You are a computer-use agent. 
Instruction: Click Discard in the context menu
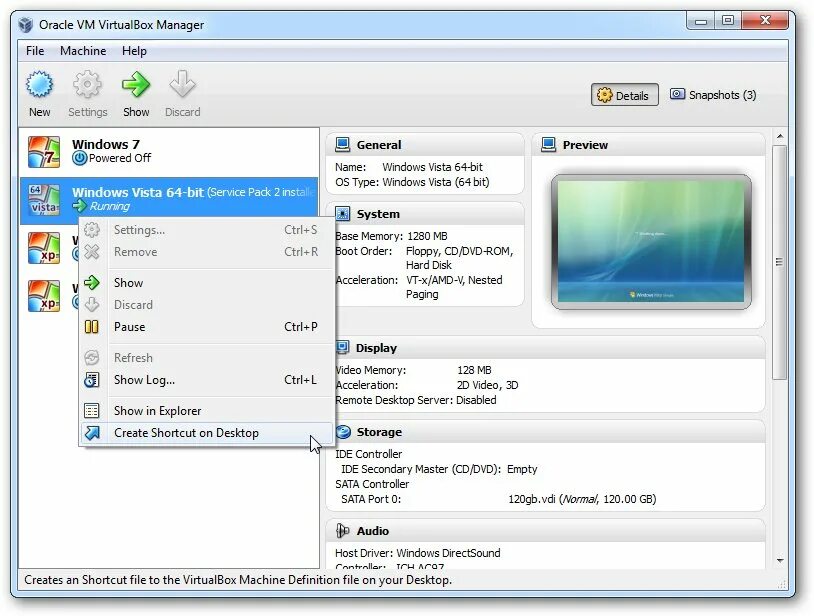point(207,305)
